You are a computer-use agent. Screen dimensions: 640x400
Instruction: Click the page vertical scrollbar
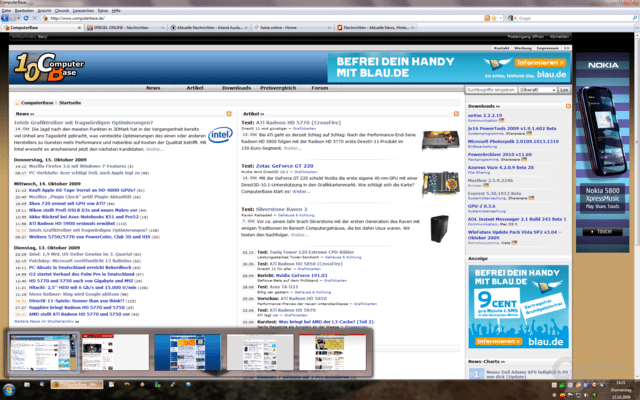pyautogui.click(x=637, y=204)
